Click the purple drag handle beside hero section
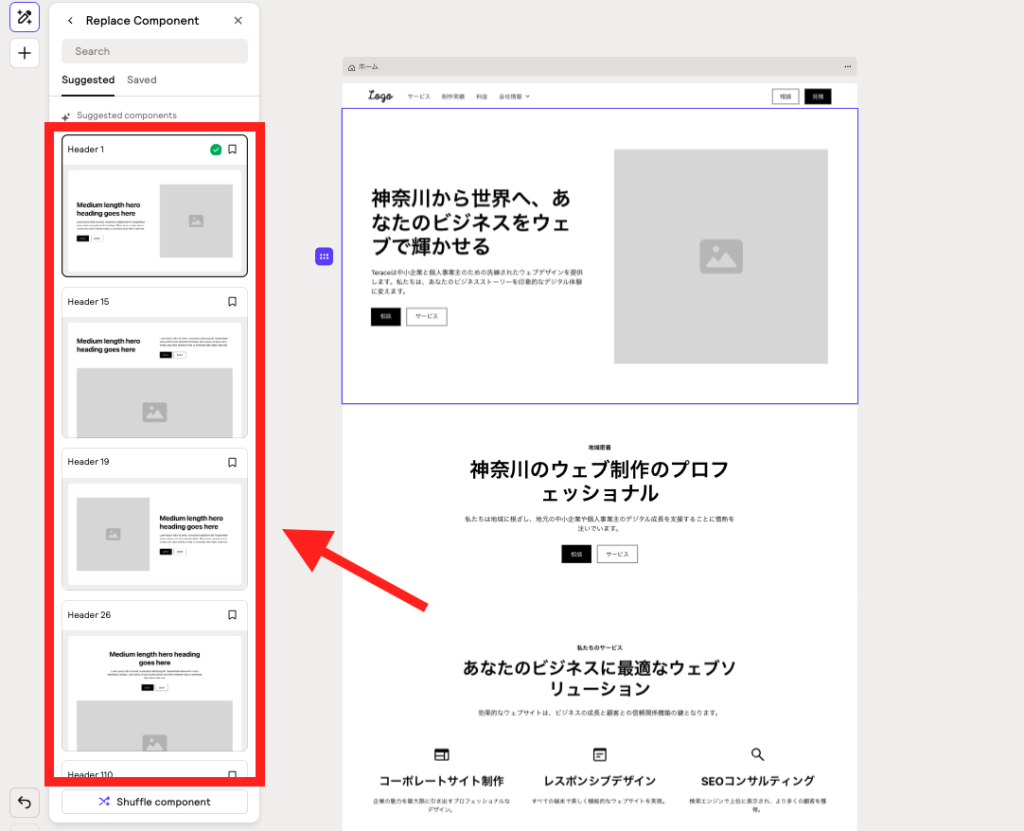 [324, 257]
